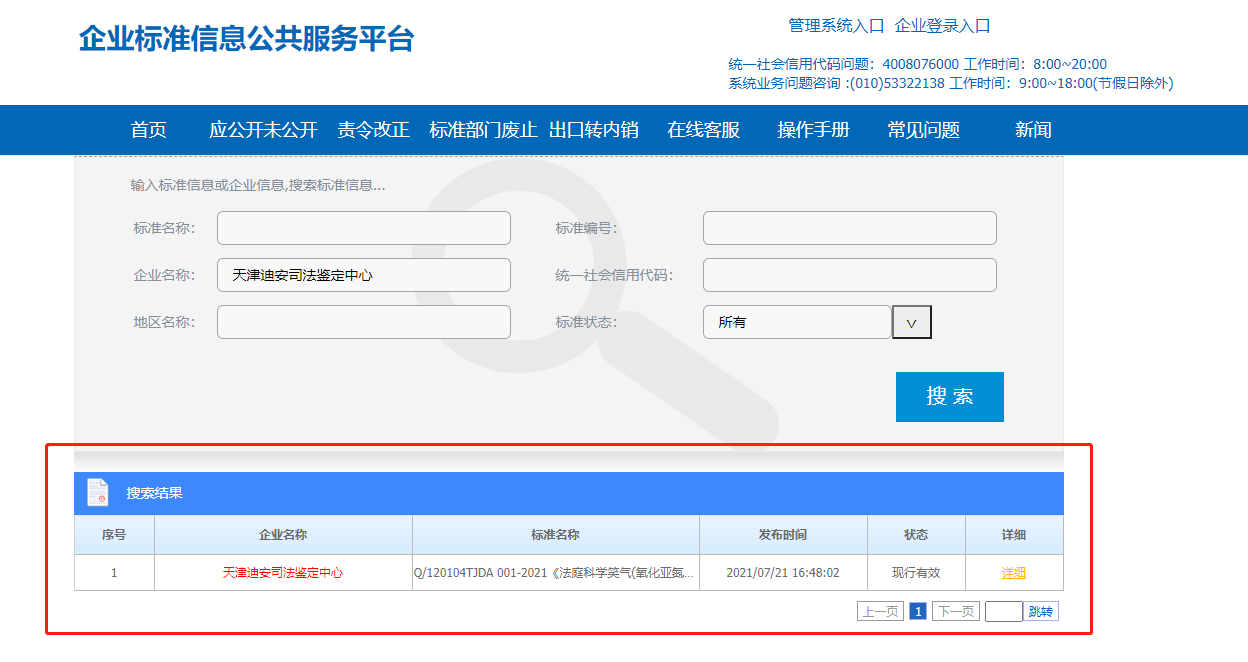Select the 所有 status combo box
Viewport: 1248px width, 662px height.
coord(797,322)
